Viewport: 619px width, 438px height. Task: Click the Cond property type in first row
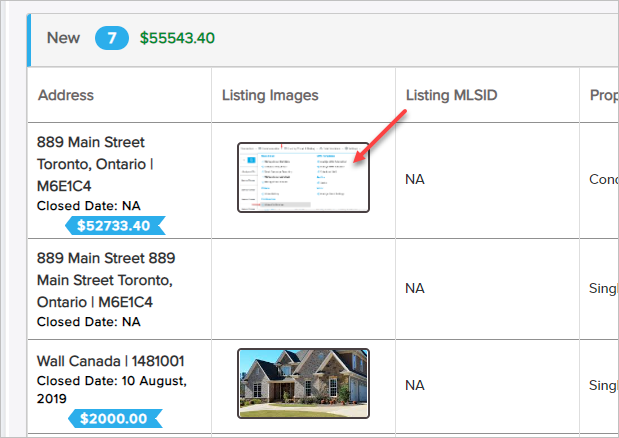coord(603,180)
